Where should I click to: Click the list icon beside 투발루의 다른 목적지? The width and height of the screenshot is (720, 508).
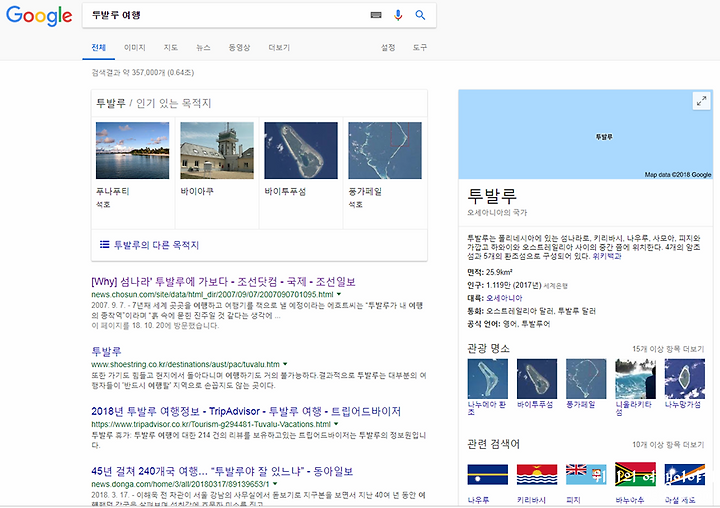coord(105,244)
